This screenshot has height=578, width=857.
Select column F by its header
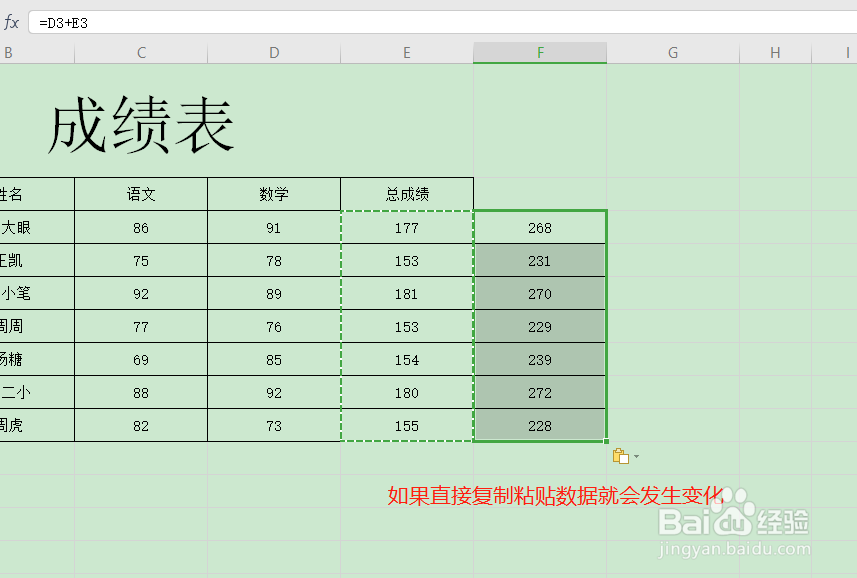tap(540, 52)
